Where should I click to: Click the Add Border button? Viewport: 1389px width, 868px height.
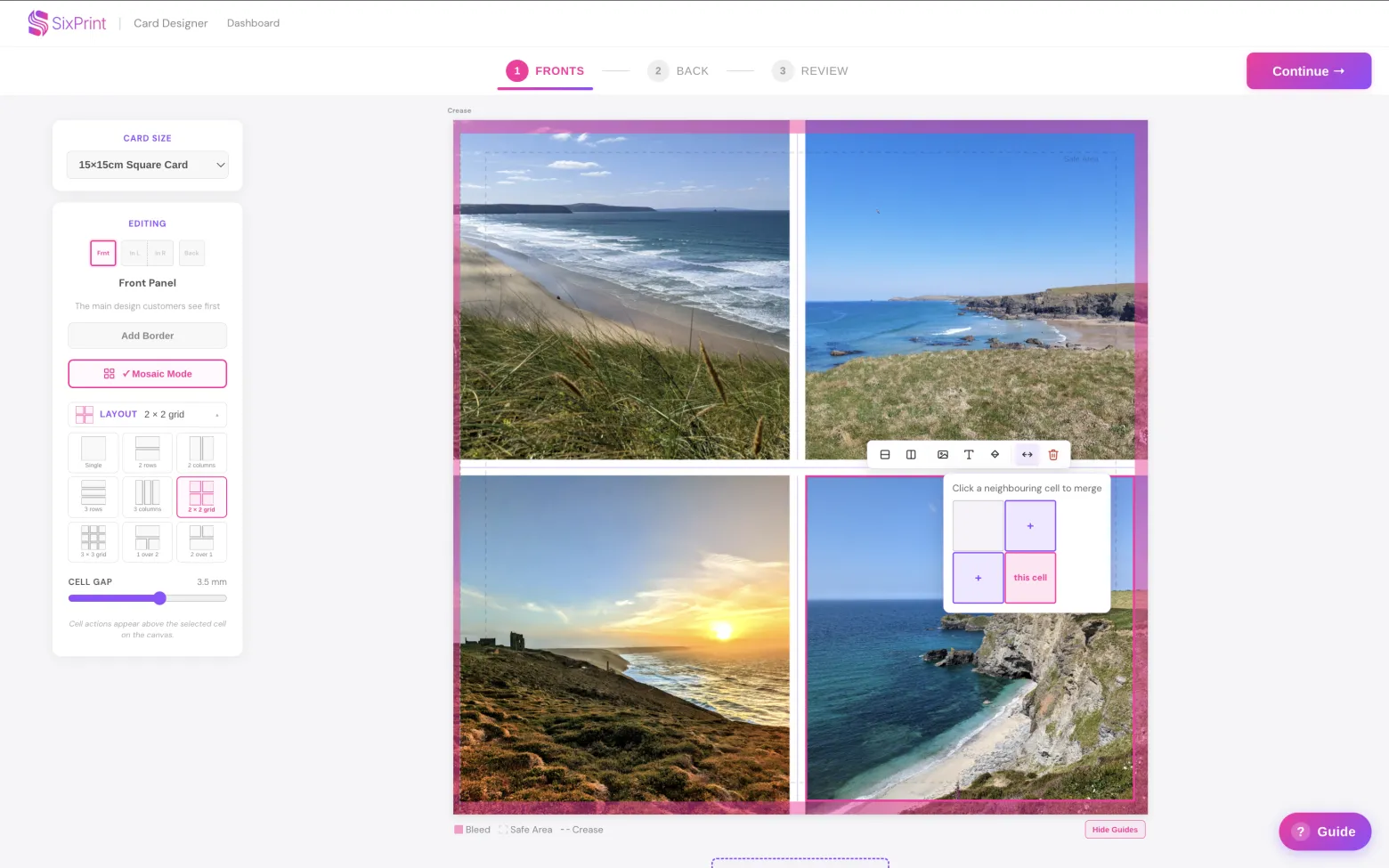point(148,336)
